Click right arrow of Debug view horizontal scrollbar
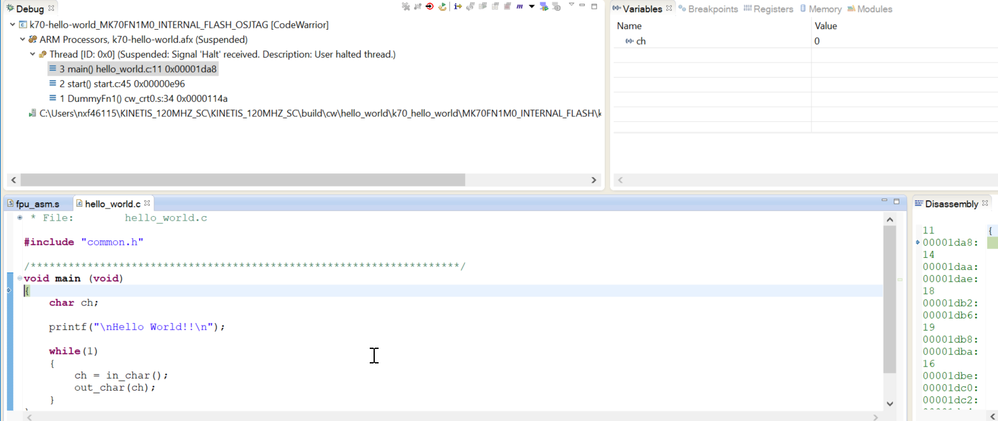This screenshot has width=998, height=421. 594,180
